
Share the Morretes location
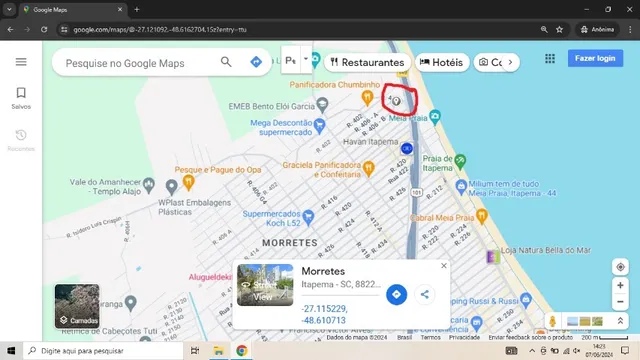(424, 294)
